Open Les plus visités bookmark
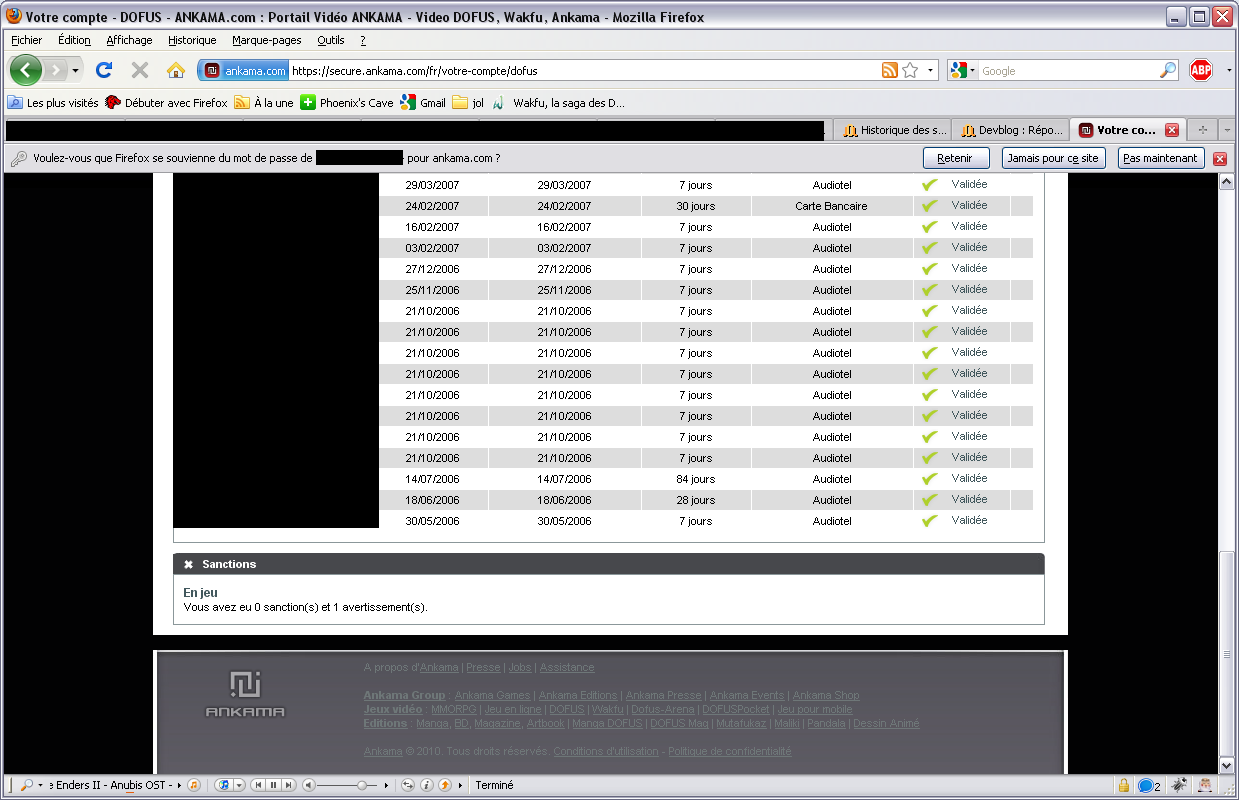Screen dimensions: 1239x800 [54, 102]
